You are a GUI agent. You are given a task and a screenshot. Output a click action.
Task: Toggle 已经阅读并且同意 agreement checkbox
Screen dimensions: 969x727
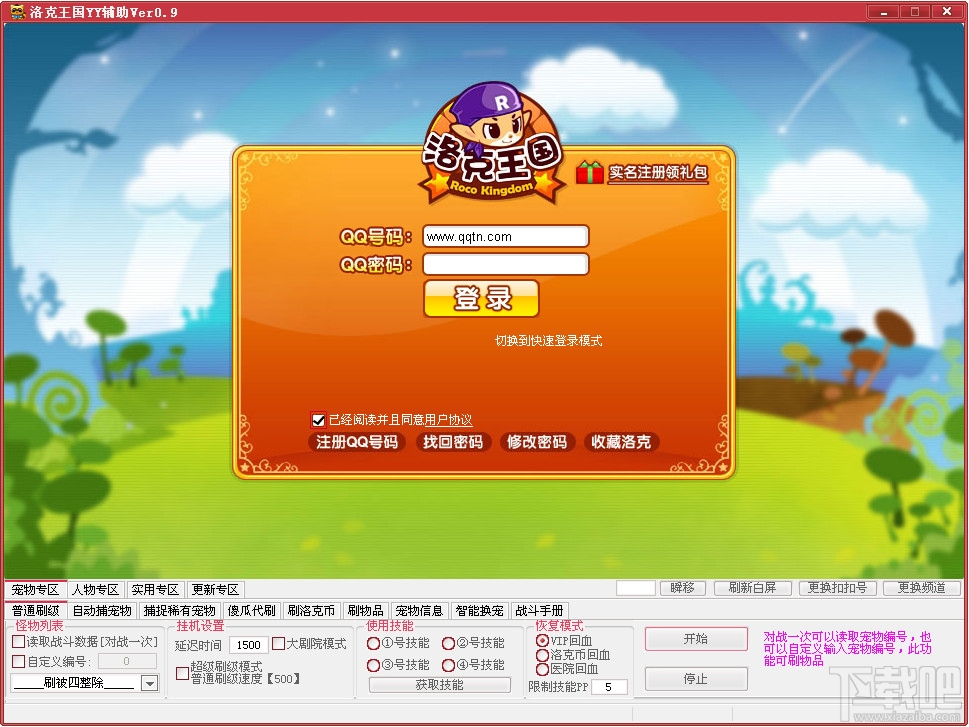[x=318, y=420]
